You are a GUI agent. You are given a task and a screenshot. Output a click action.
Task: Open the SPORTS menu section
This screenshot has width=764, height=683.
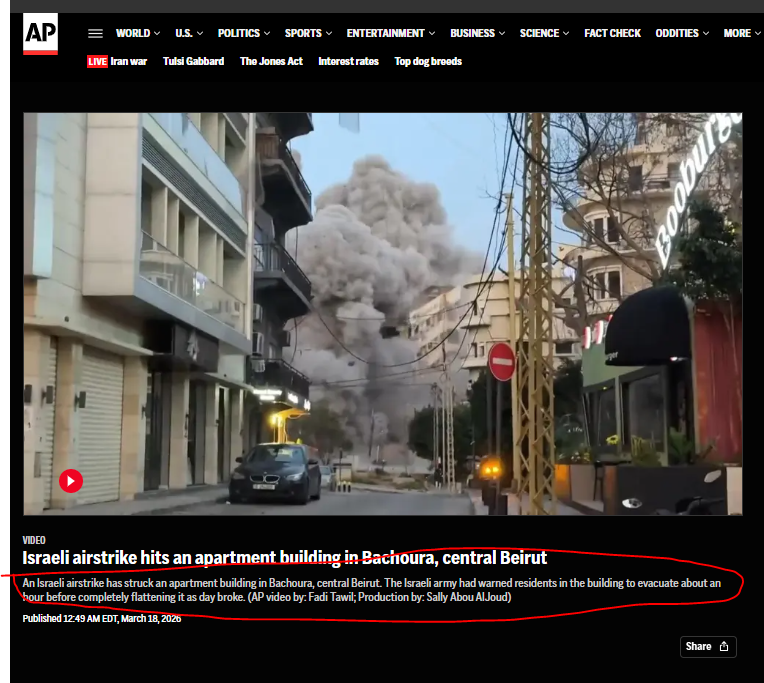coord(303,33)
